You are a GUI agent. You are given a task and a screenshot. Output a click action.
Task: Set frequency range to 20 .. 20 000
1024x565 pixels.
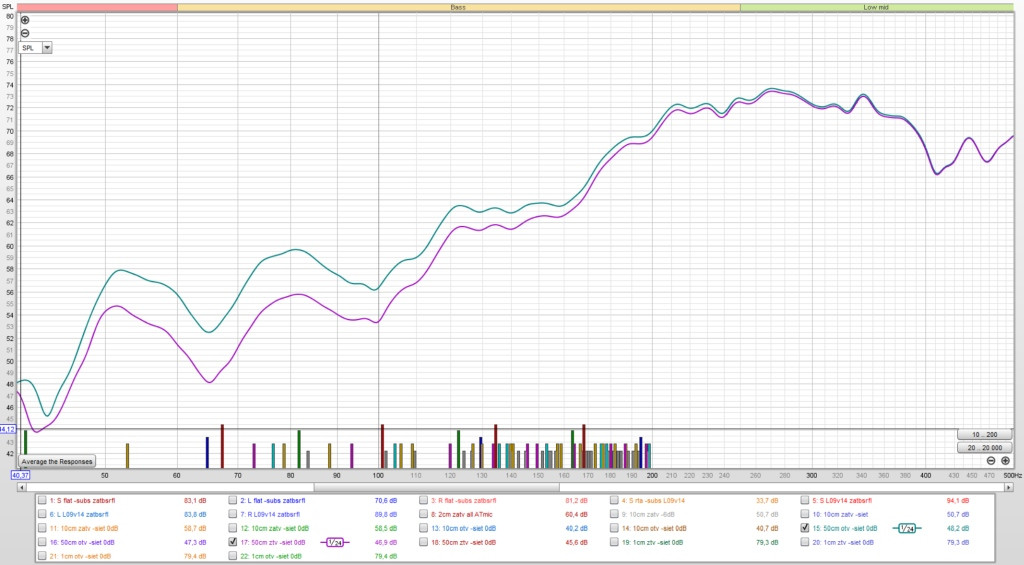click(984, 447)
